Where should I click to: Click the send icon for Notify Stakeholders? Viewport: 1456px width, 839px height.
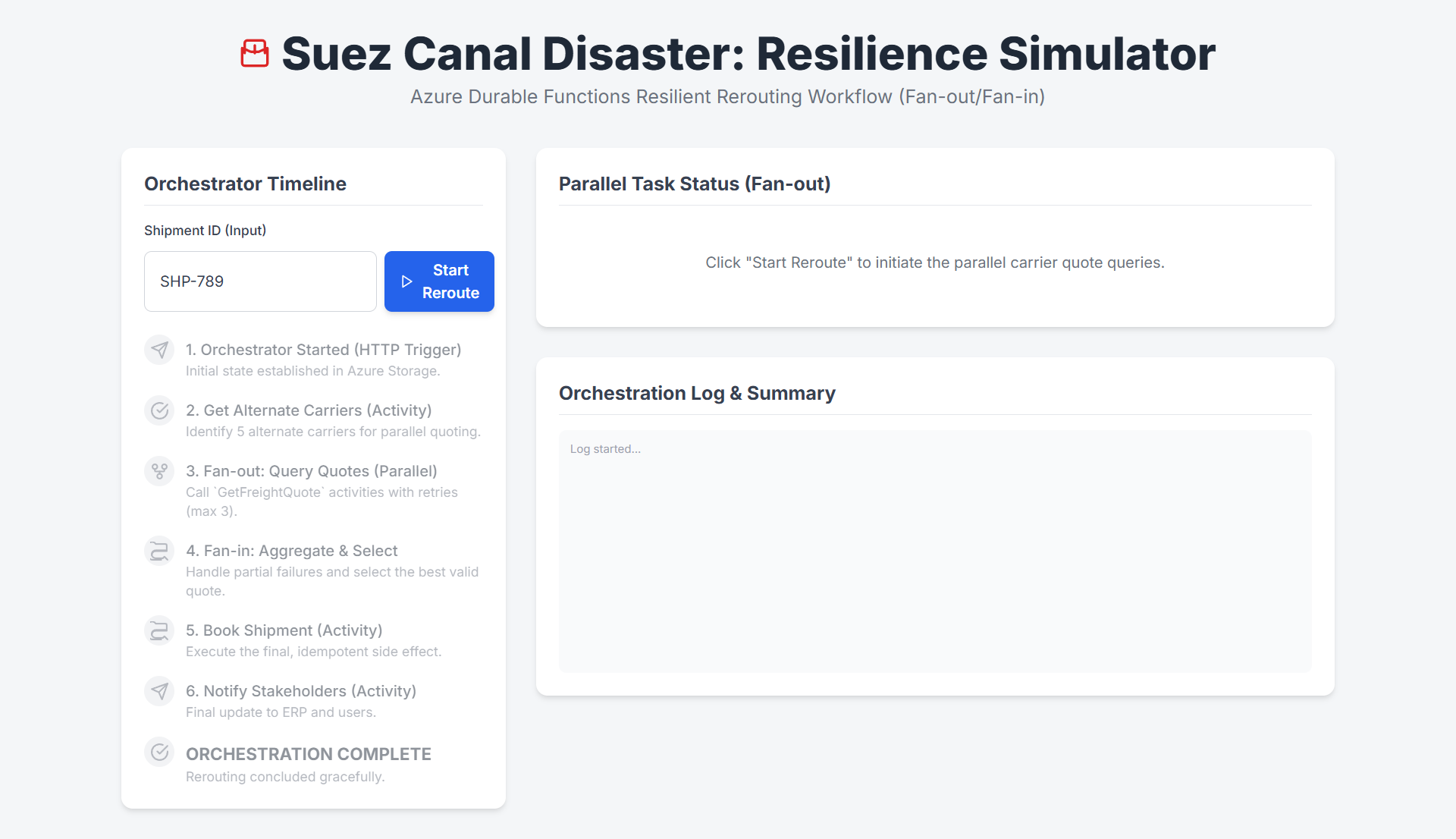[159, 691]
